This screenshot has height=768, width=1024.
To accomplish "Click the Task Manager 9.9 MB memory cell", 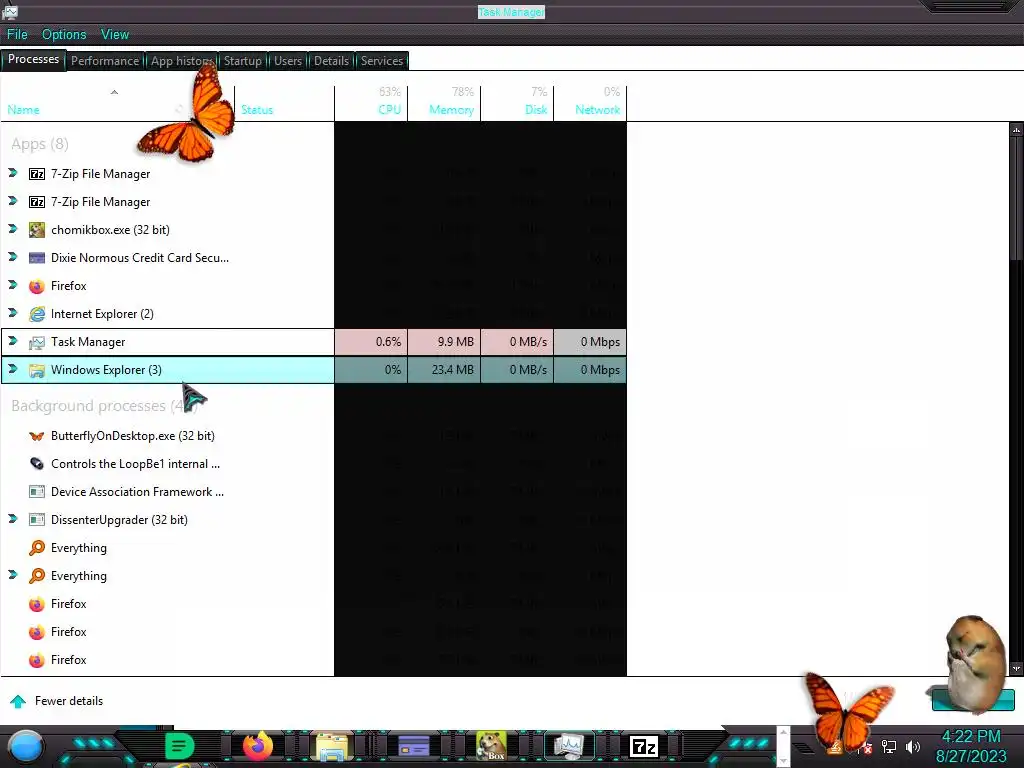I will point(444,342).
